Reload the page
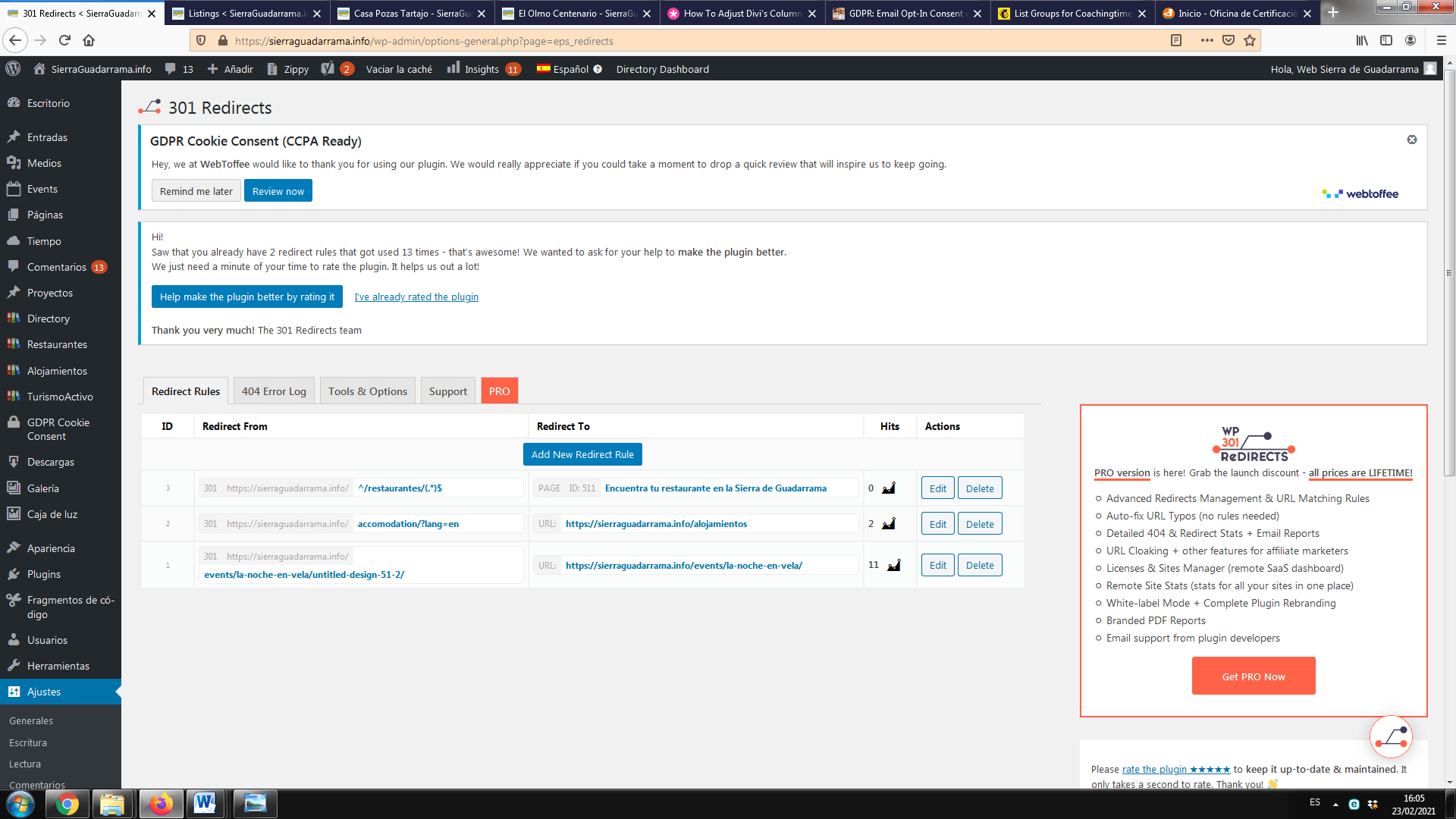 (64, 40)
